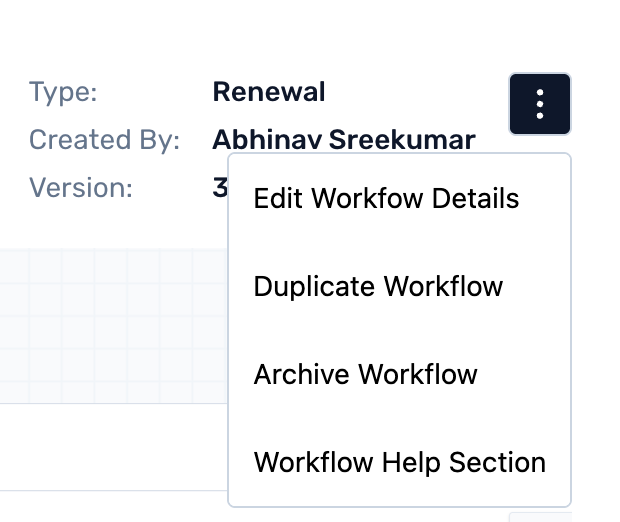This screenshot has height=522, width=620.
Task: Click the word Duplicate in the menu
Action: (315, 286)
